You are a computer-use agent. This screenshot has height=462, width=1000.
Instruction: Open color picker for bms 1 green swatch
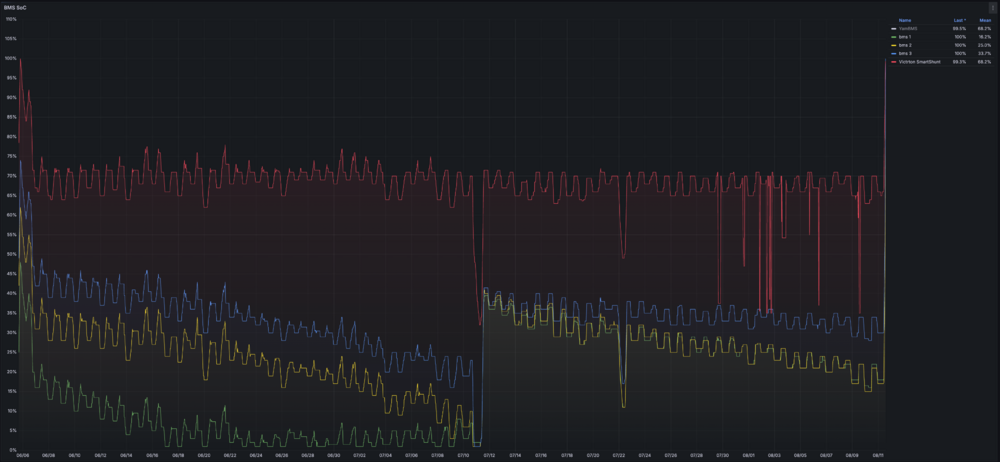(x=893, y=37)
